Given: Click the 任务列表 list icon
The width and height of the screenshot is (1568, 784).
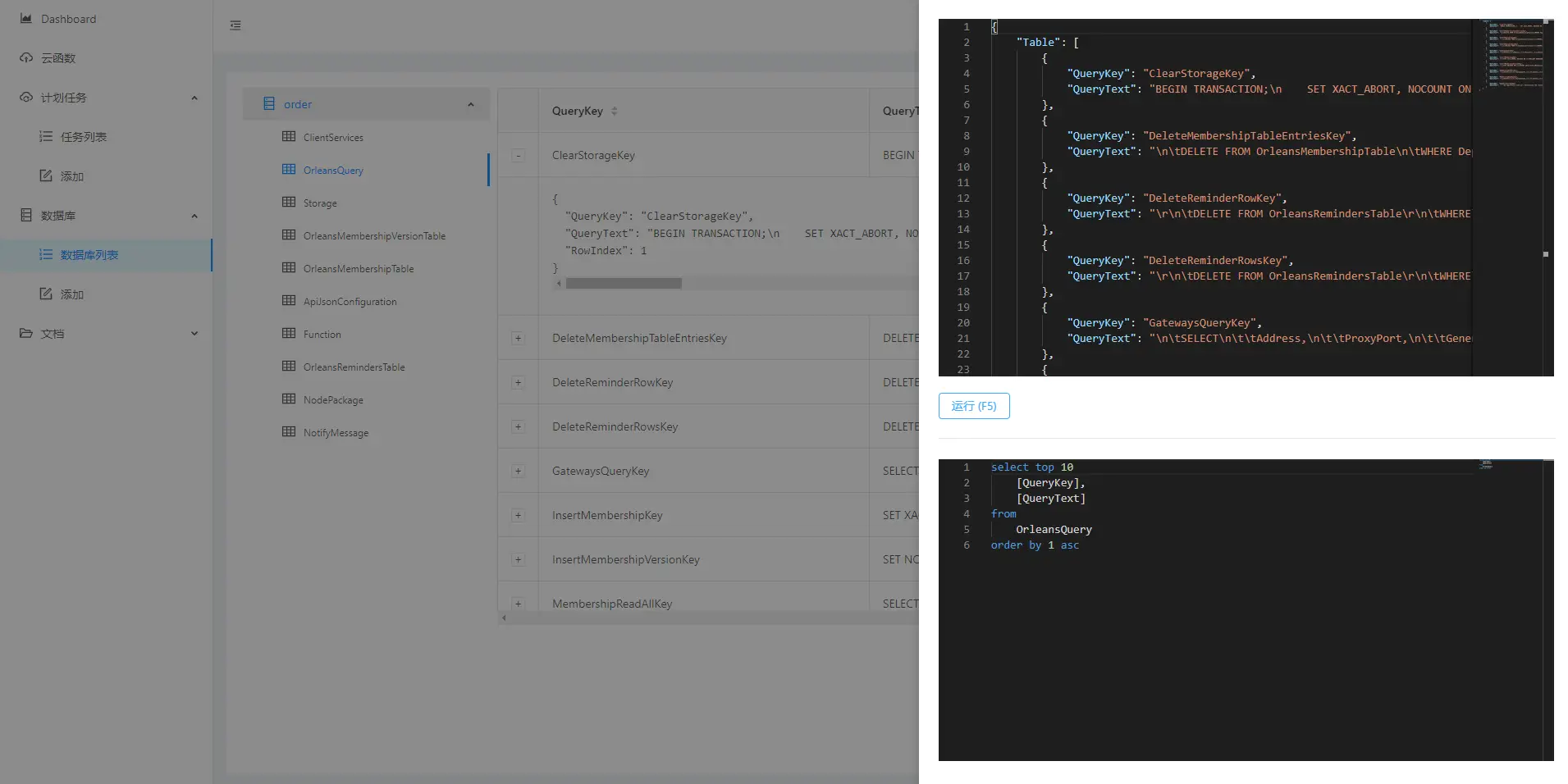Looking at the screenshot, I should click(46, 137).
